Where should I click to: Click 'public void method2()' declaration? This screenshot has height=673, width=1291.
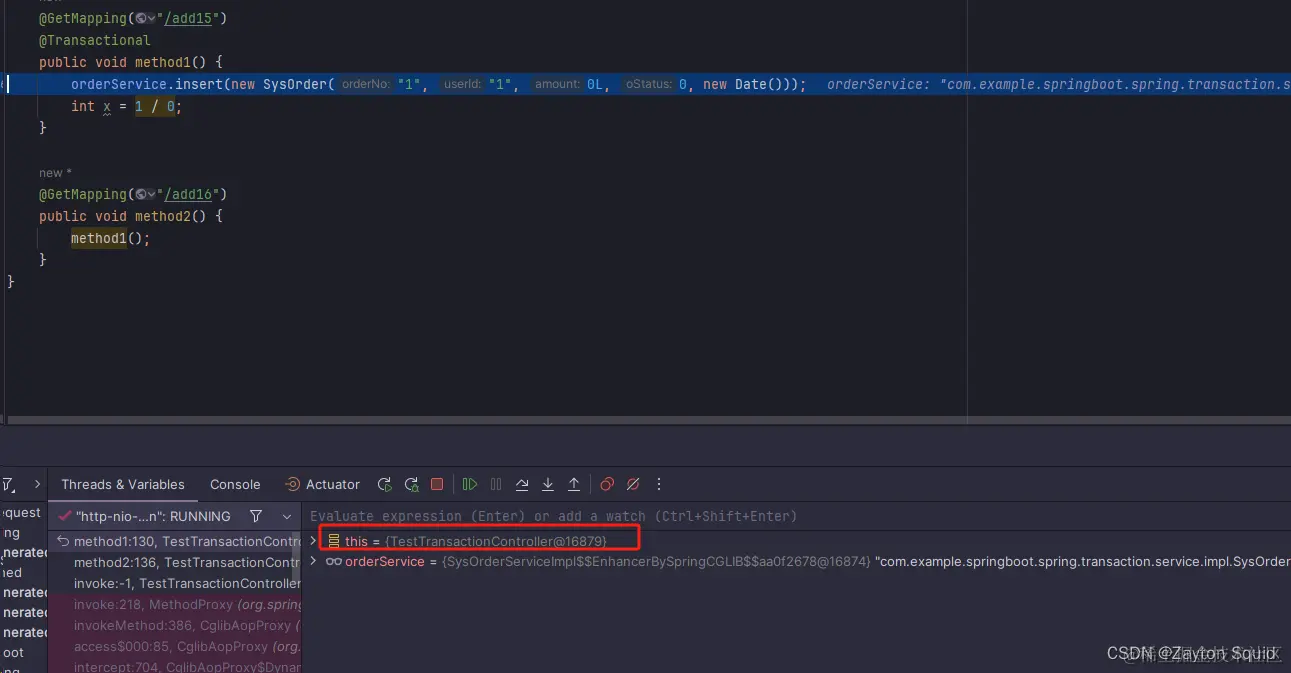130,216
